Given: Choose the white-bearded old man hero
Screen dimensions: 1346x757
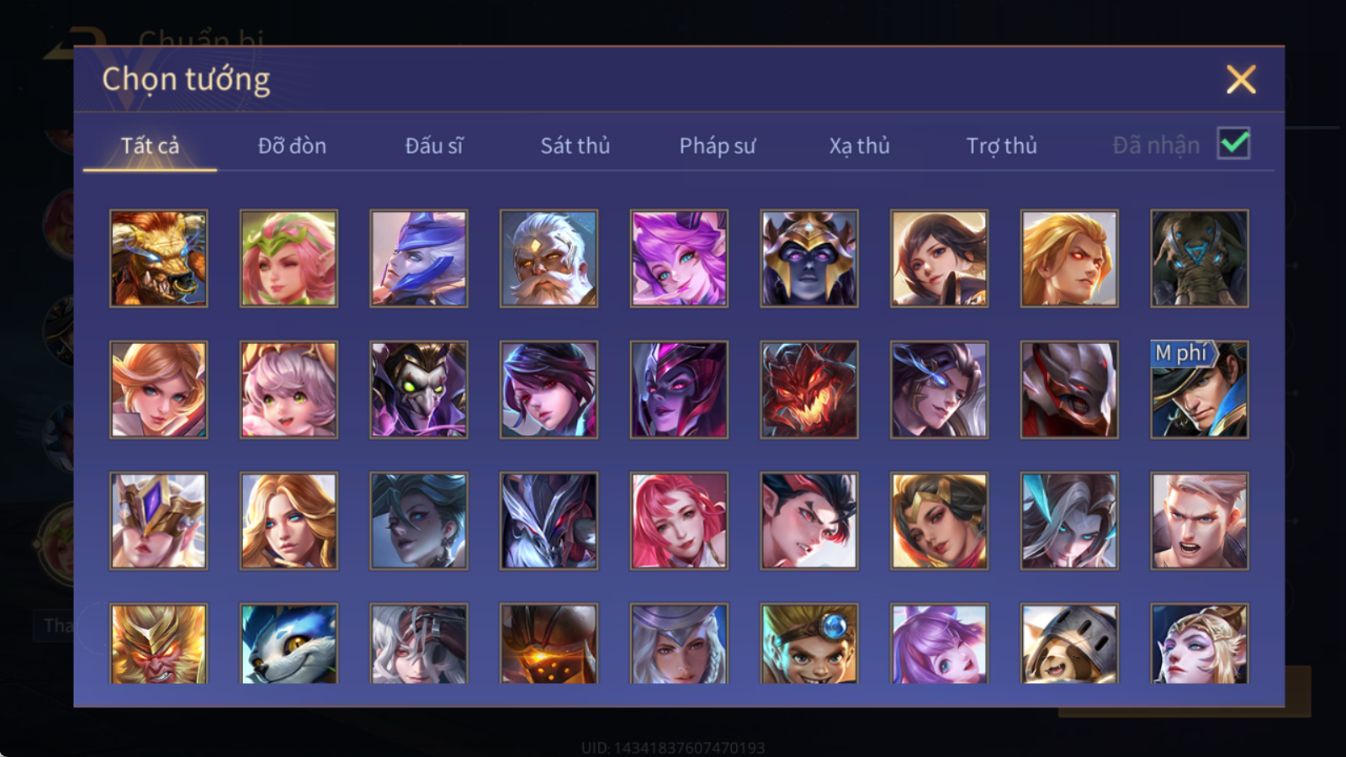Looking at the screenshot, I should click(549, 258).
